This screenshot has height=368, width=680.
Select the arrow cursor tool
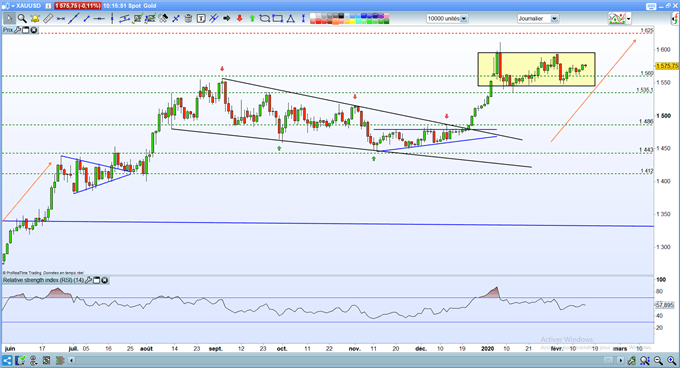click(x=9, y=19)
